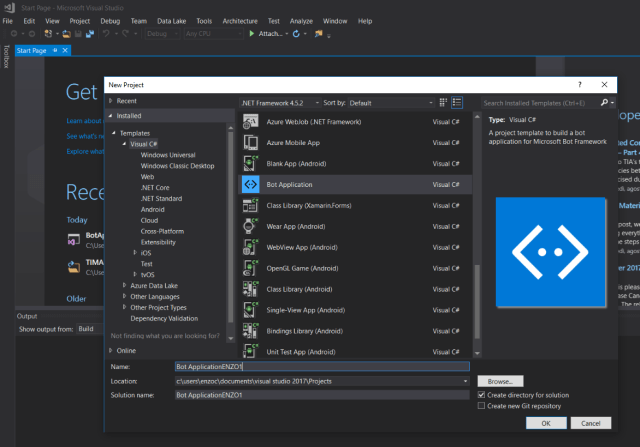Click the Browse... button
This screenshot has height=447, width=640.
click(500, 381)
